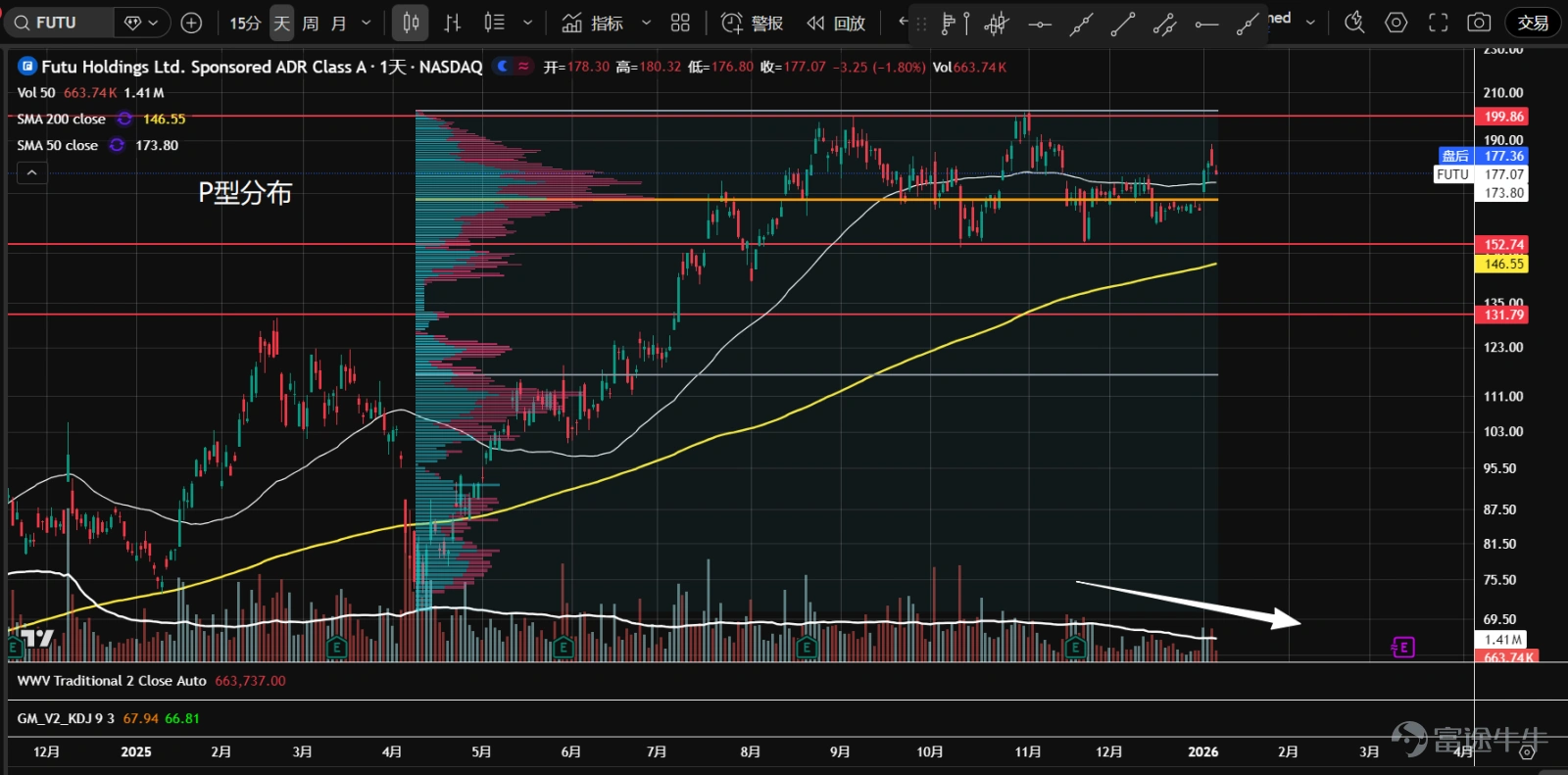Select the candlestick chart type icon

tap(411, 23)
